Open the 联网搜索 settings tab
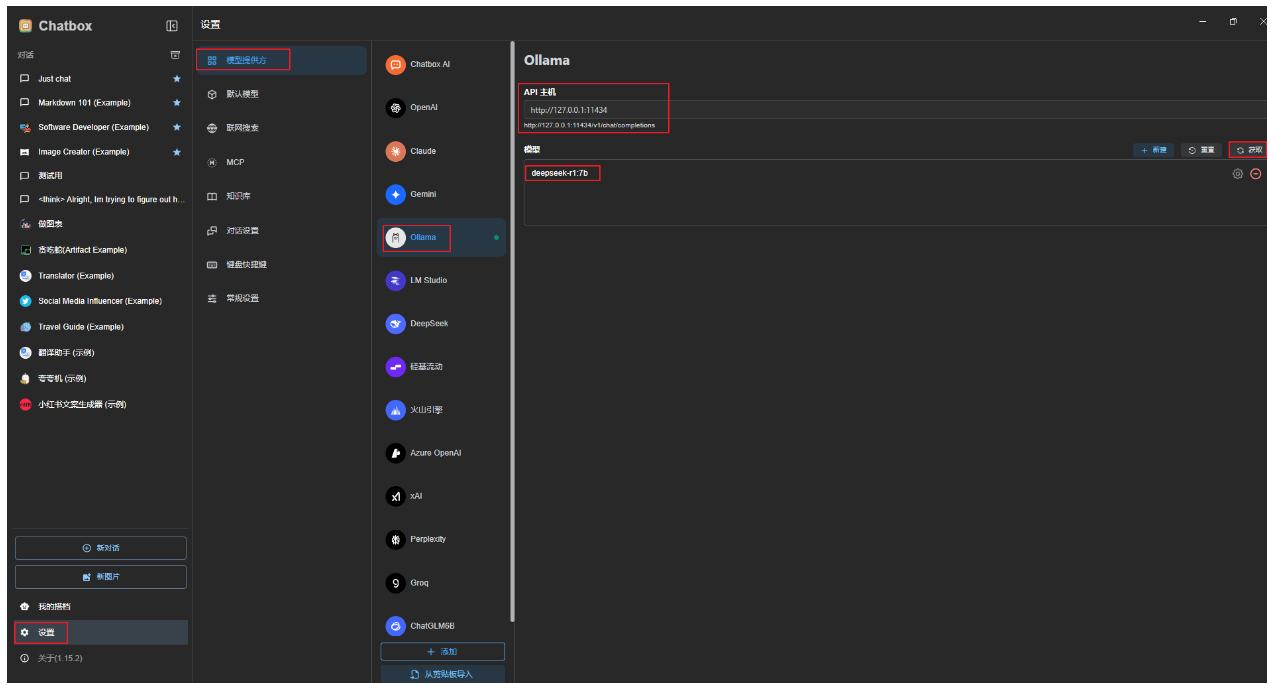The height and width of the screenshot is (689, 1271). (282, 128)
